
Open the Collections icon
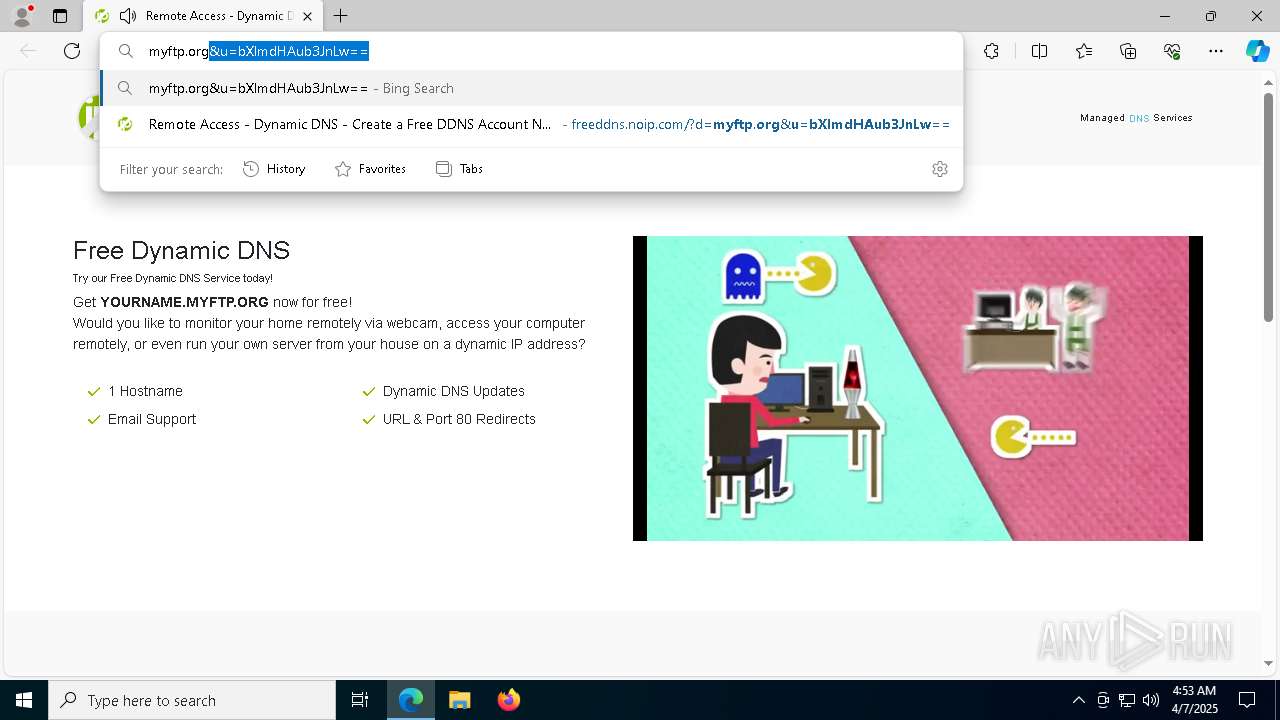pos(1128,51)
